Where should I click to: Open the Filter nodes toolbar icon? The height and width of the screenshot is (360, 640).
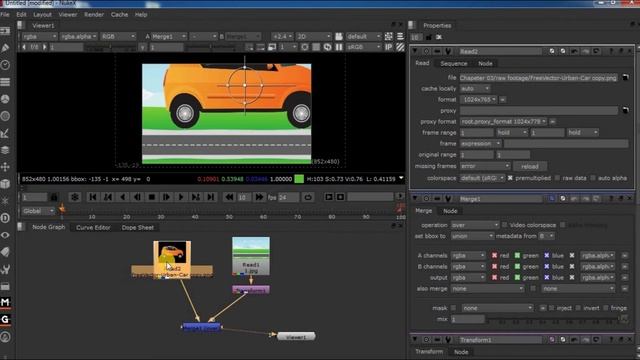click(5, 116)
